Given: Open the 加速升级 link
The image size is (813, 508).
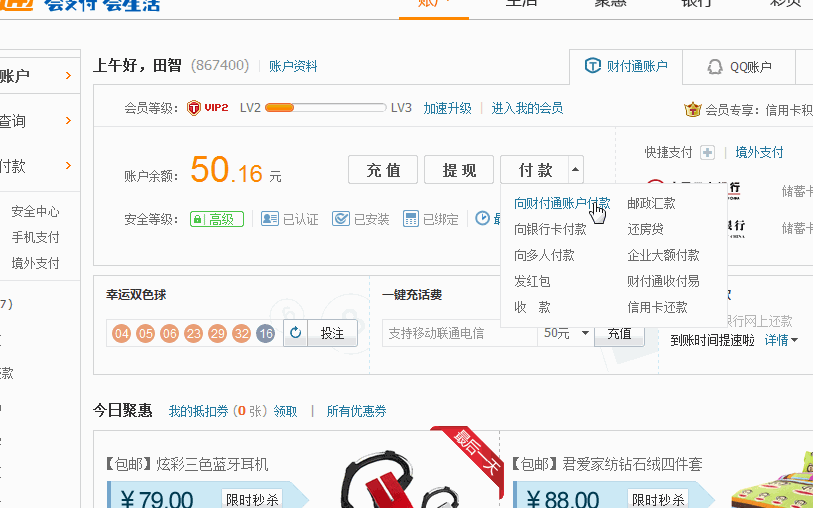Looking at the screenshot, I should coord(447,108).
